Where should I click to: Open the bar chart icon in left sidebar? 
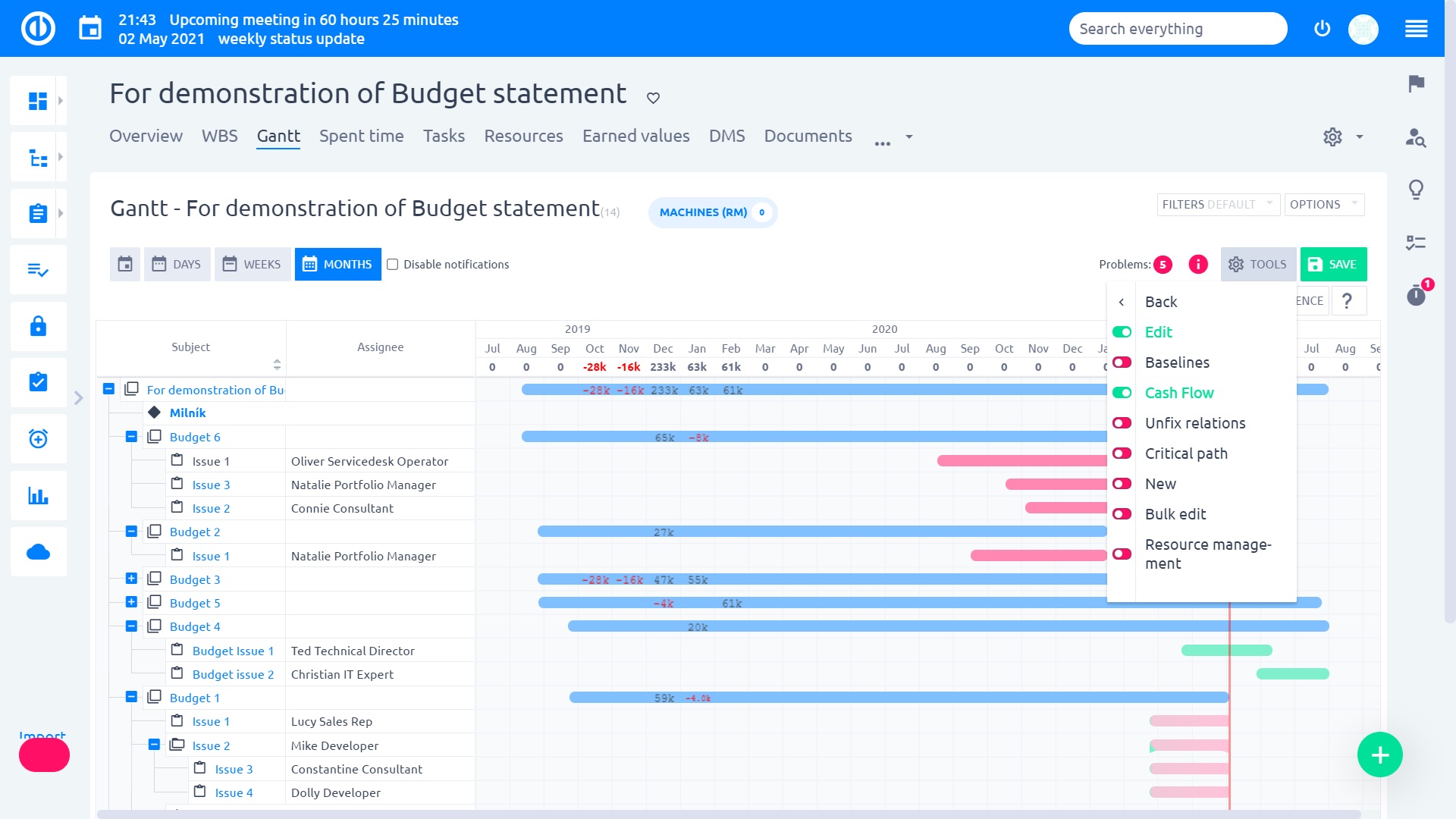(x=38, y=496)
